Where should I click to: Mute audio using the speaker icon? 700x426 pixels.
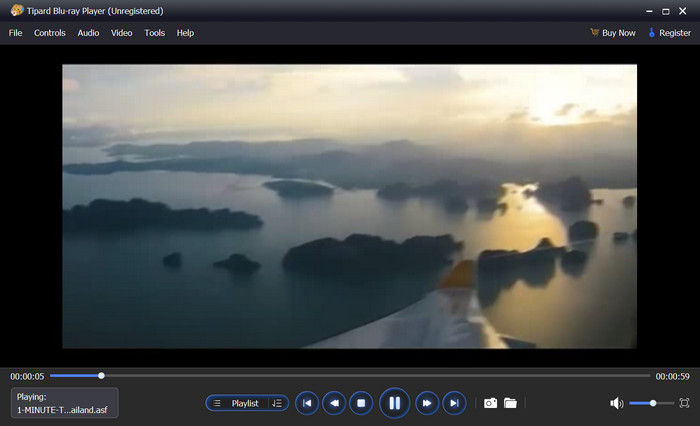point(617,403)
